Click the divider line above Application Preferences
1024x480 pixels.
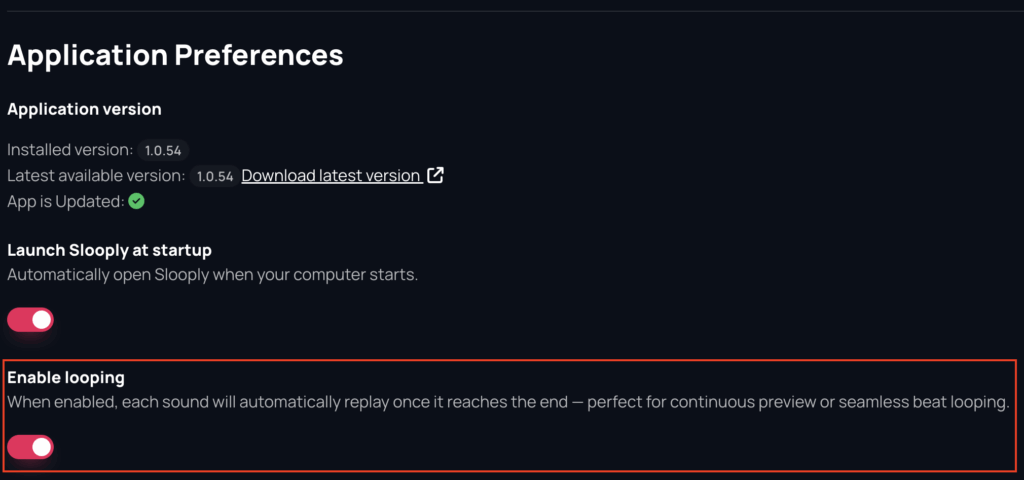(x=512, y=11)
